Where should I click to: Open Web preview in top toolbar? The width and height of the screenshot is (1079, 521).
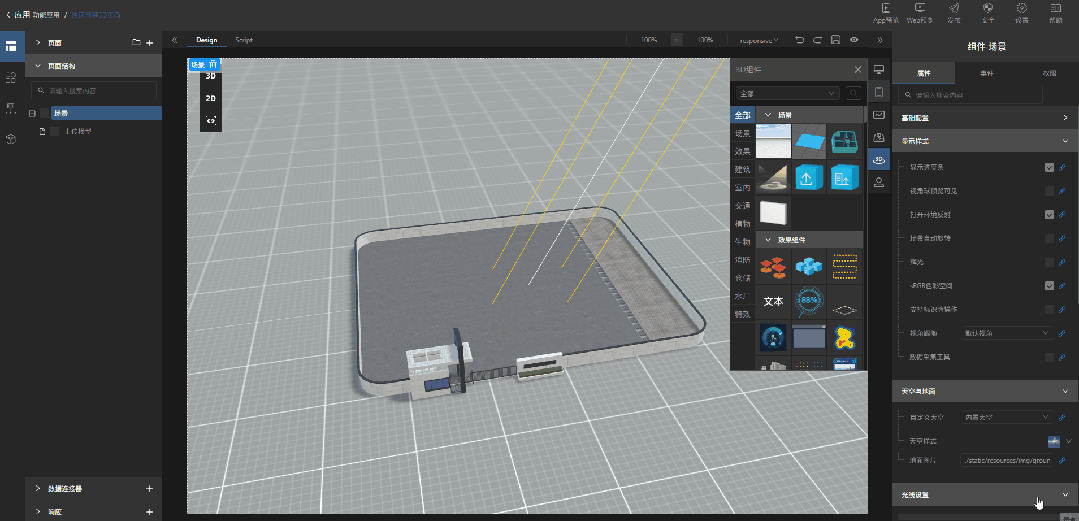919,12
